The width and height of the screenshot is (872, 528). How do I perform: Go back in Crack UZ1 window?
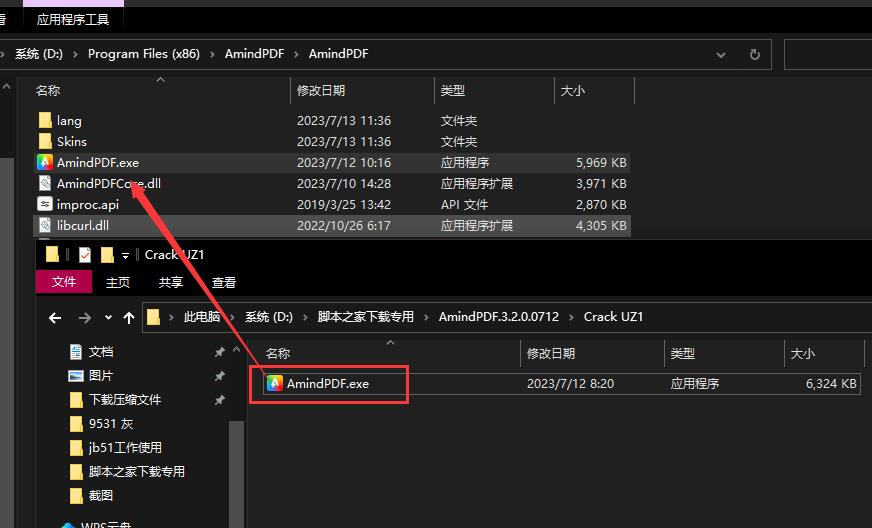tap(55, 318)
